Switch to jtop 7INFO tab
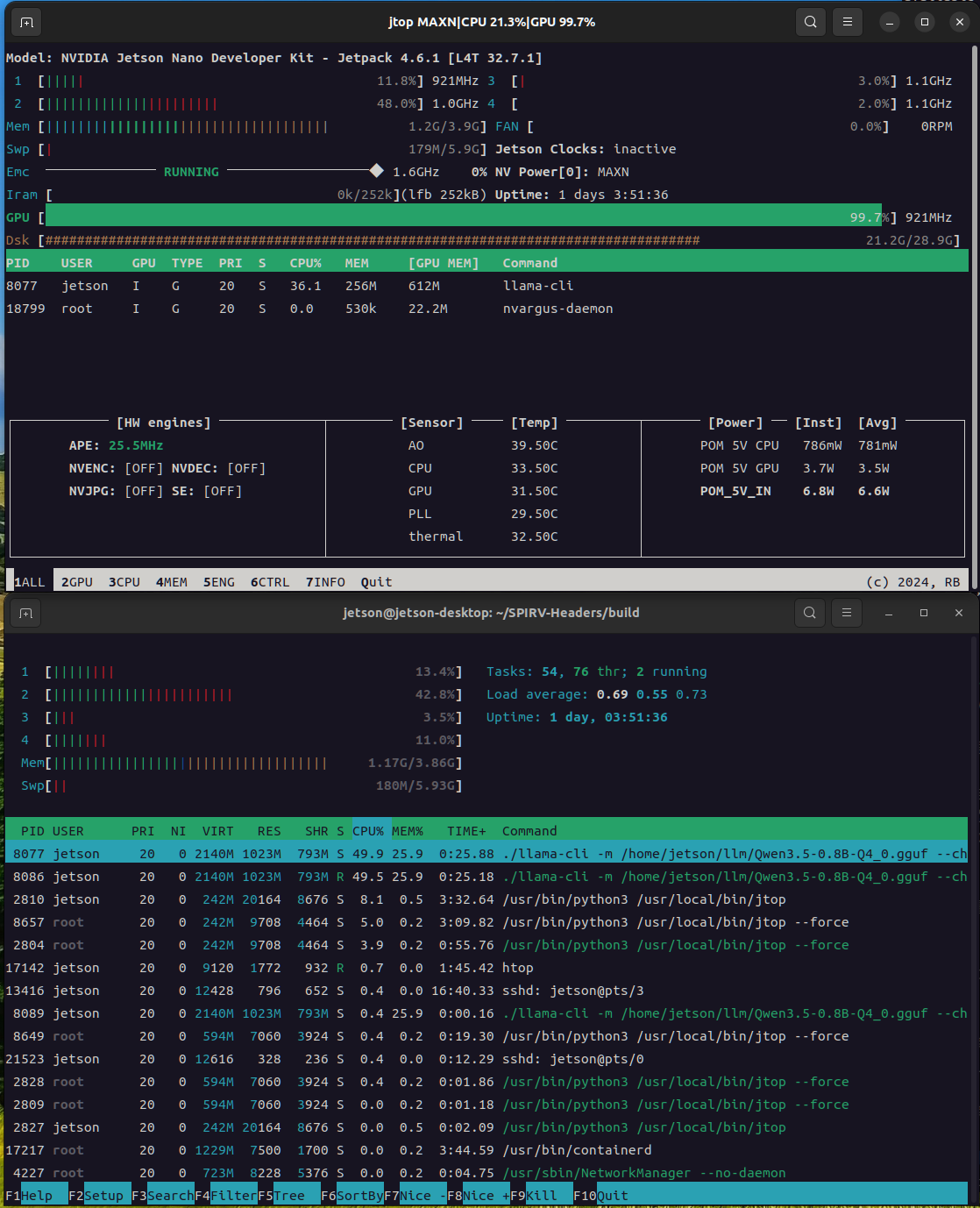The height and width of the screenshot is (1208, 980). (325, 582)
